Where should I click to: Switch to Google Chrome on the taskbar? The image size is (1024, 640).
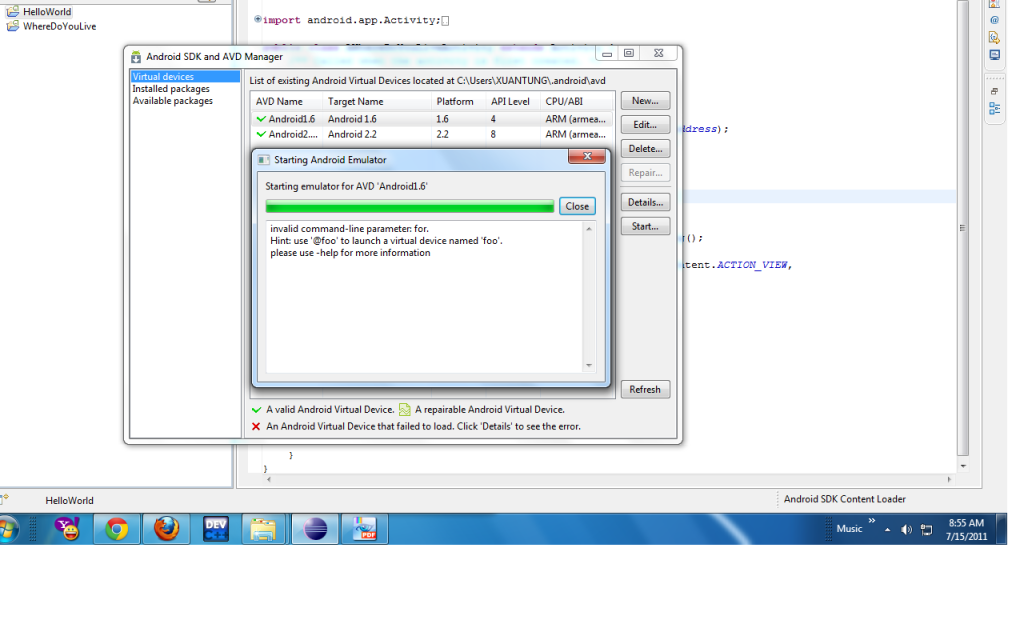click(117, 529)
